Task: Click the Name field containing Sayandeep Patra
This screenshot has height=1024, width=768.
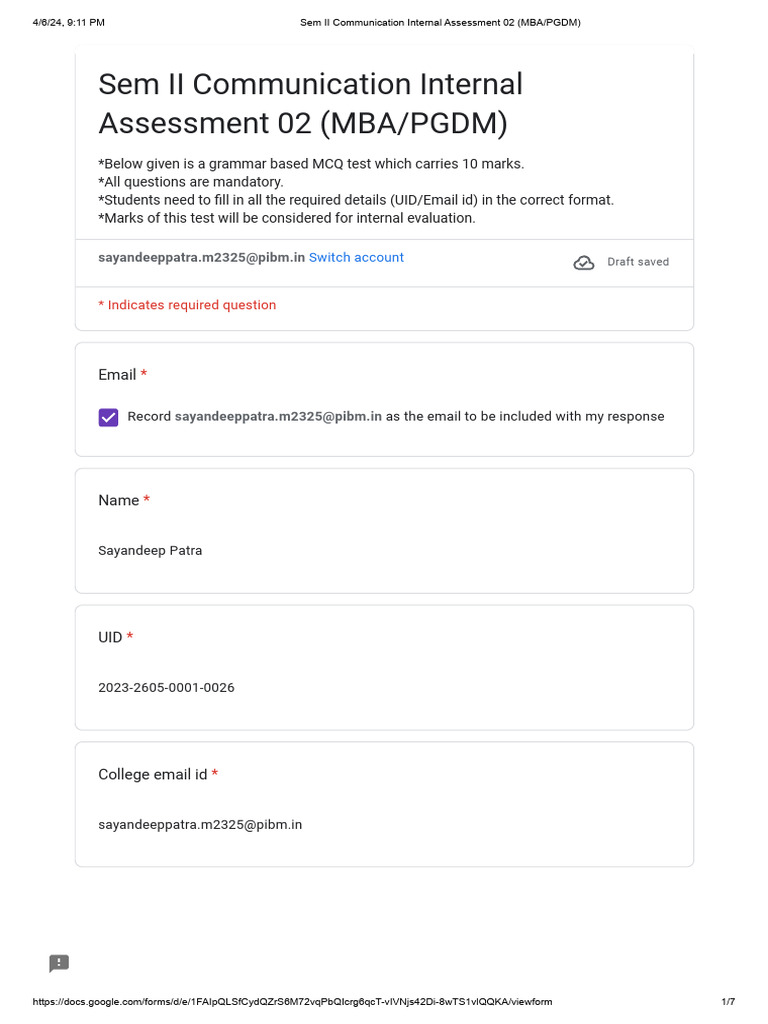Action: pos(150,550)
